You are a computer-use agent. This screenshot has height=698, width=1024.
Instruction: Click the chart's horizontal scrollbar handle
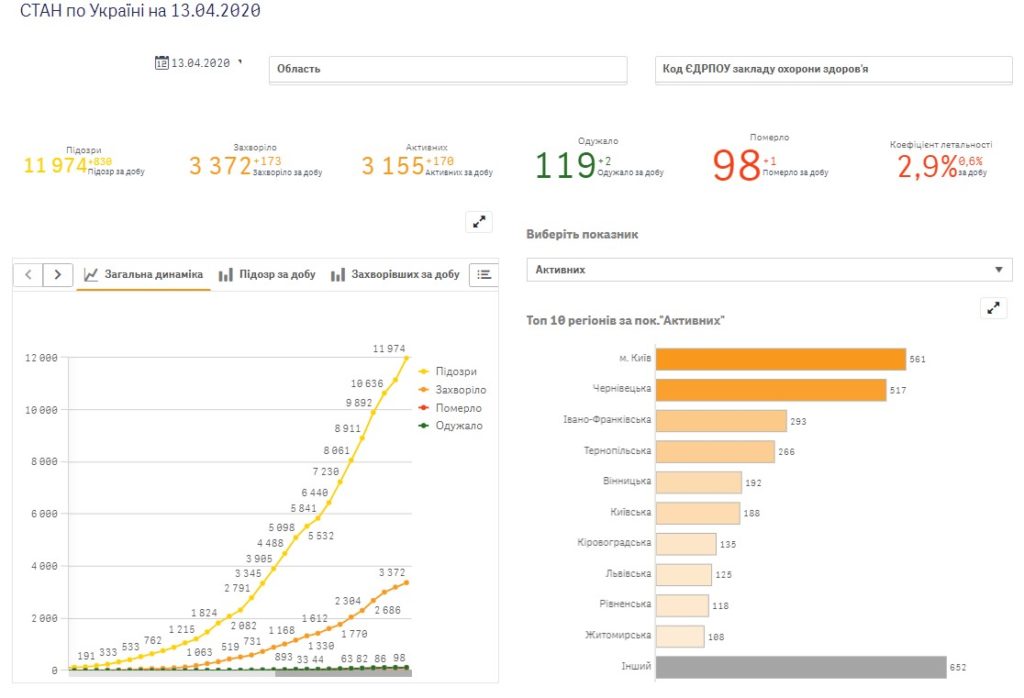(x=342, y=673)
